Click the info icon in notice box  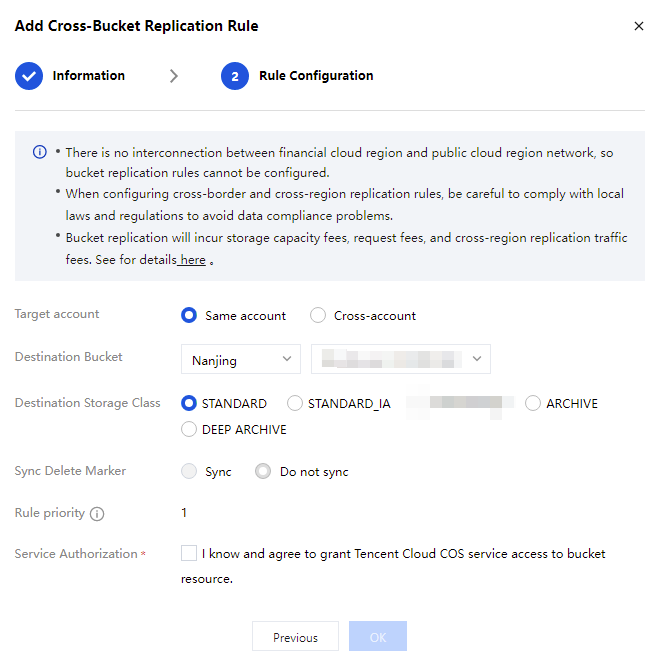pos(40,152)
